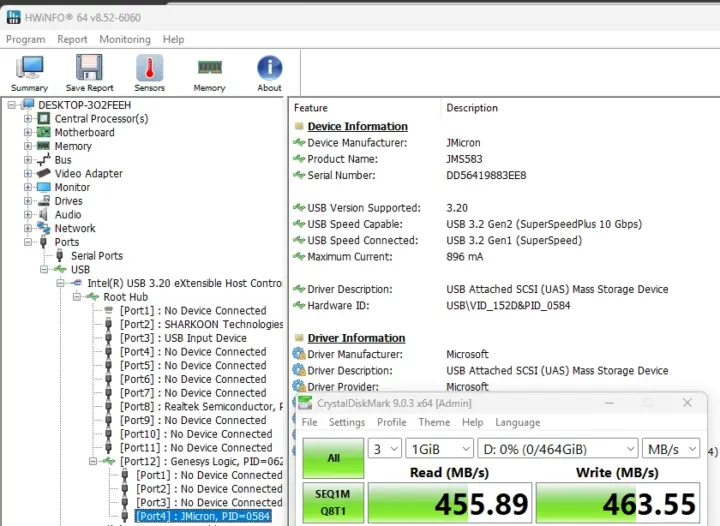Select Port2 SHARKOON Technologies entry

(201, 324)
